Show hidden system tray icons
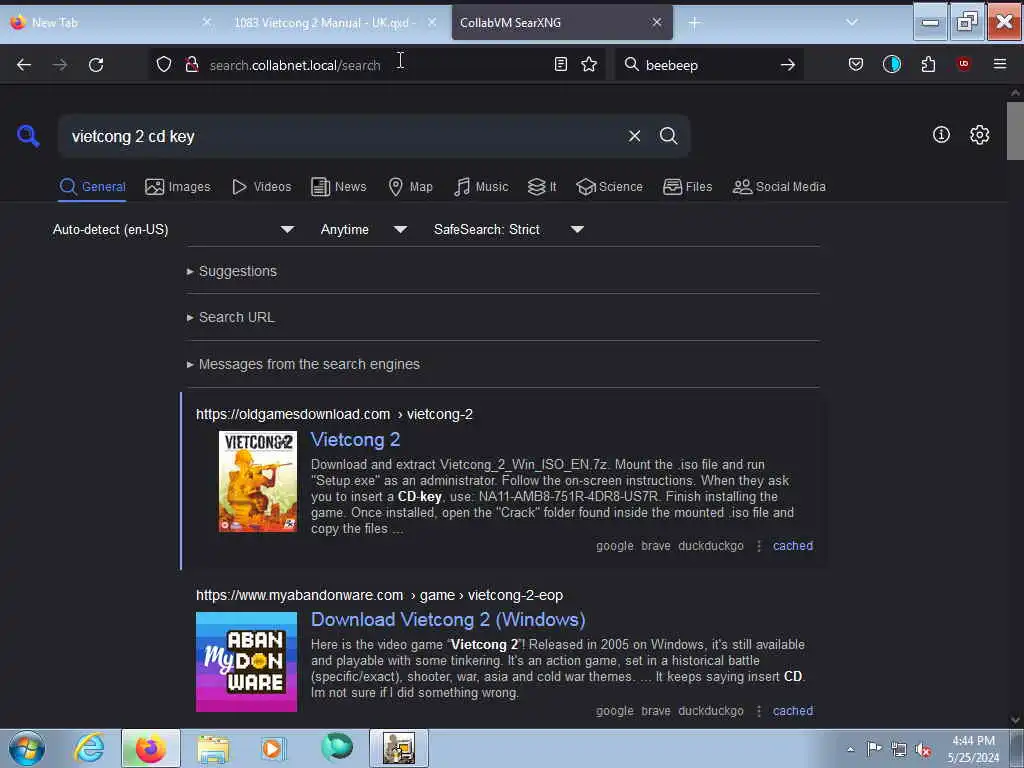 coord(850,750)
